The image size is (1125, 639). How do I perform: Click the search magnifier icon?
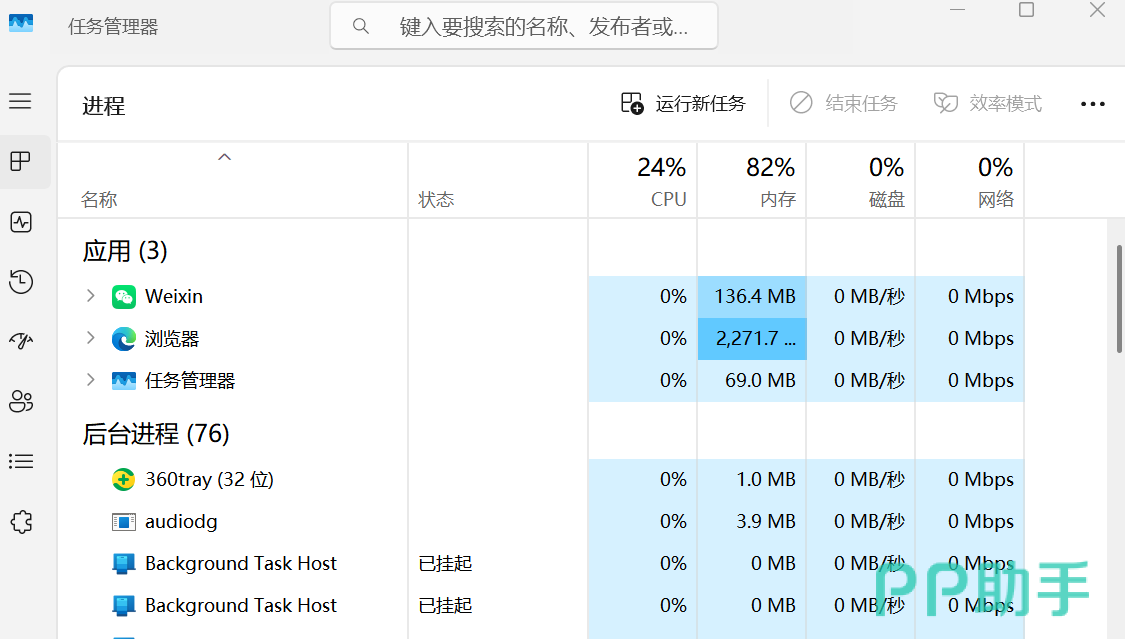tap(361, 27)
